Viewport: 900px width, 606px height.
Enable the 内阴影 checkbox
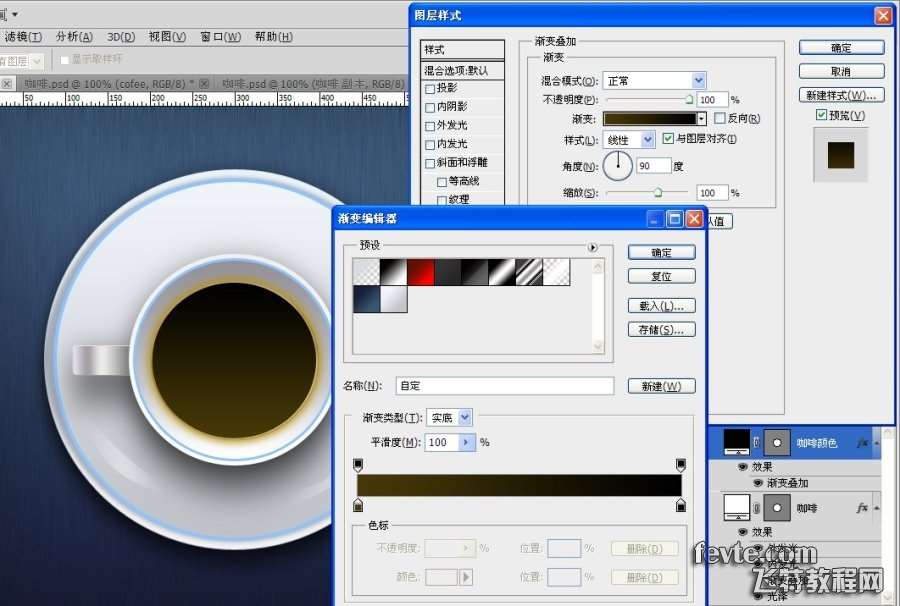[x=430, y=107]
